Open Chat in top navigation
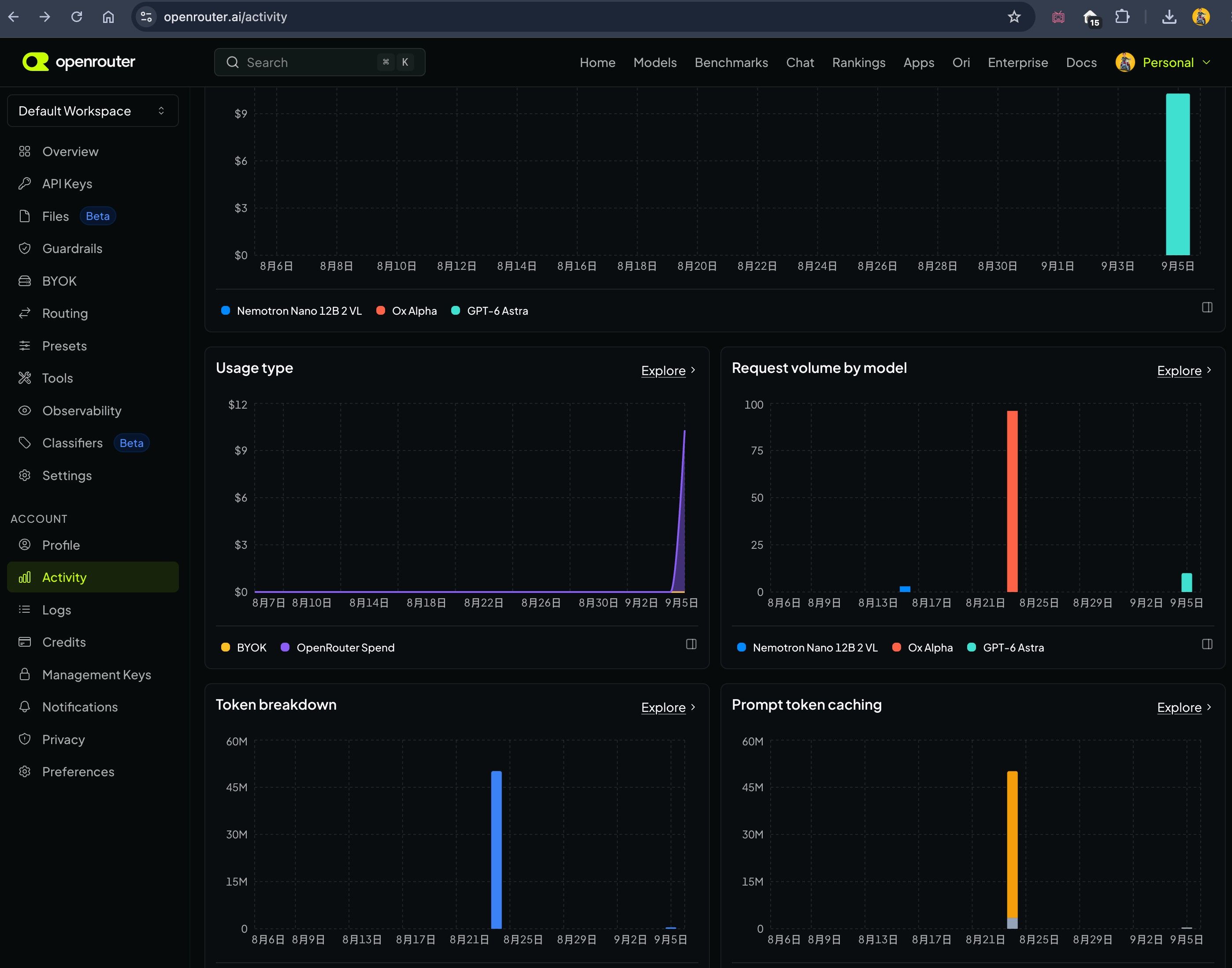Screen dimensions: 1232x968 click(800, 62)
